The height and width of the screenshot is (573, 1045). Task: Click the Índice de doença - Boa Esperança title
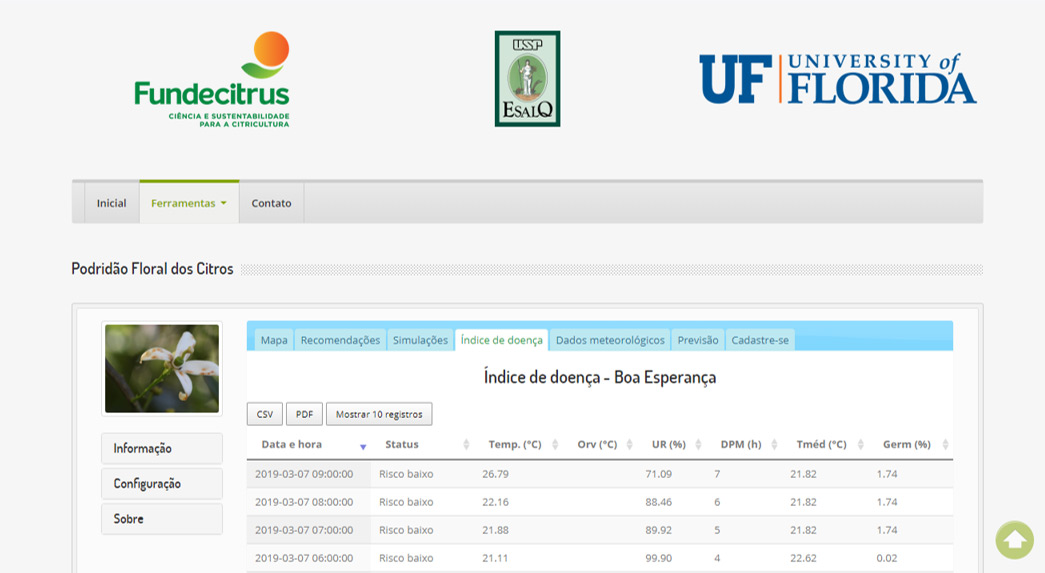(x=600, y=377)
